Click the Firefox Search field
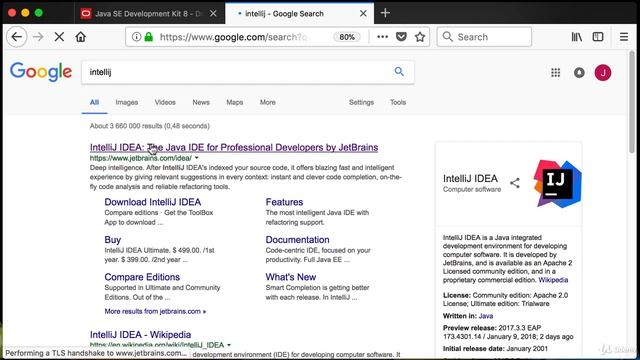 coord(484,37)
